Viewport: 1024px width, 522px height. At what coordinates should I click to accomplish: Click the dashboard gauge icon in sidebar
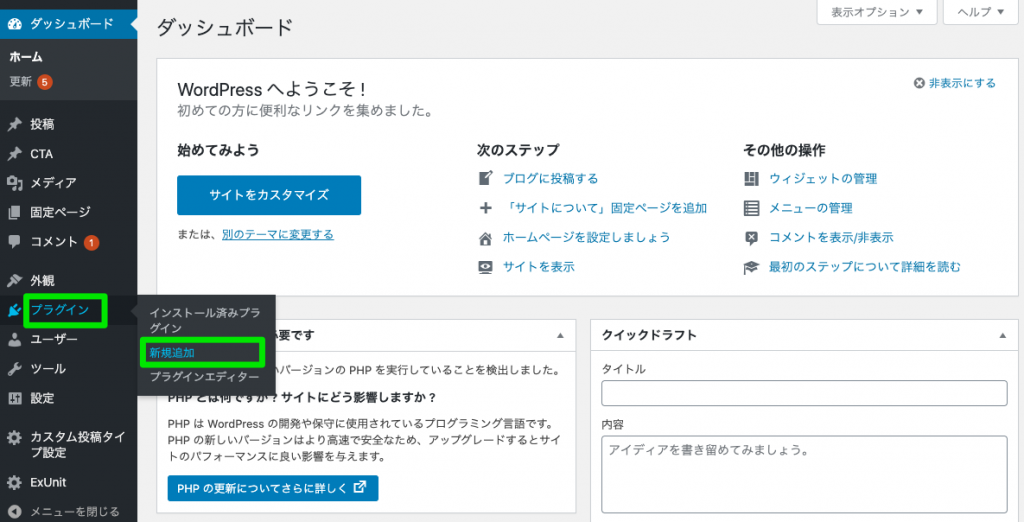pos(14,24)
